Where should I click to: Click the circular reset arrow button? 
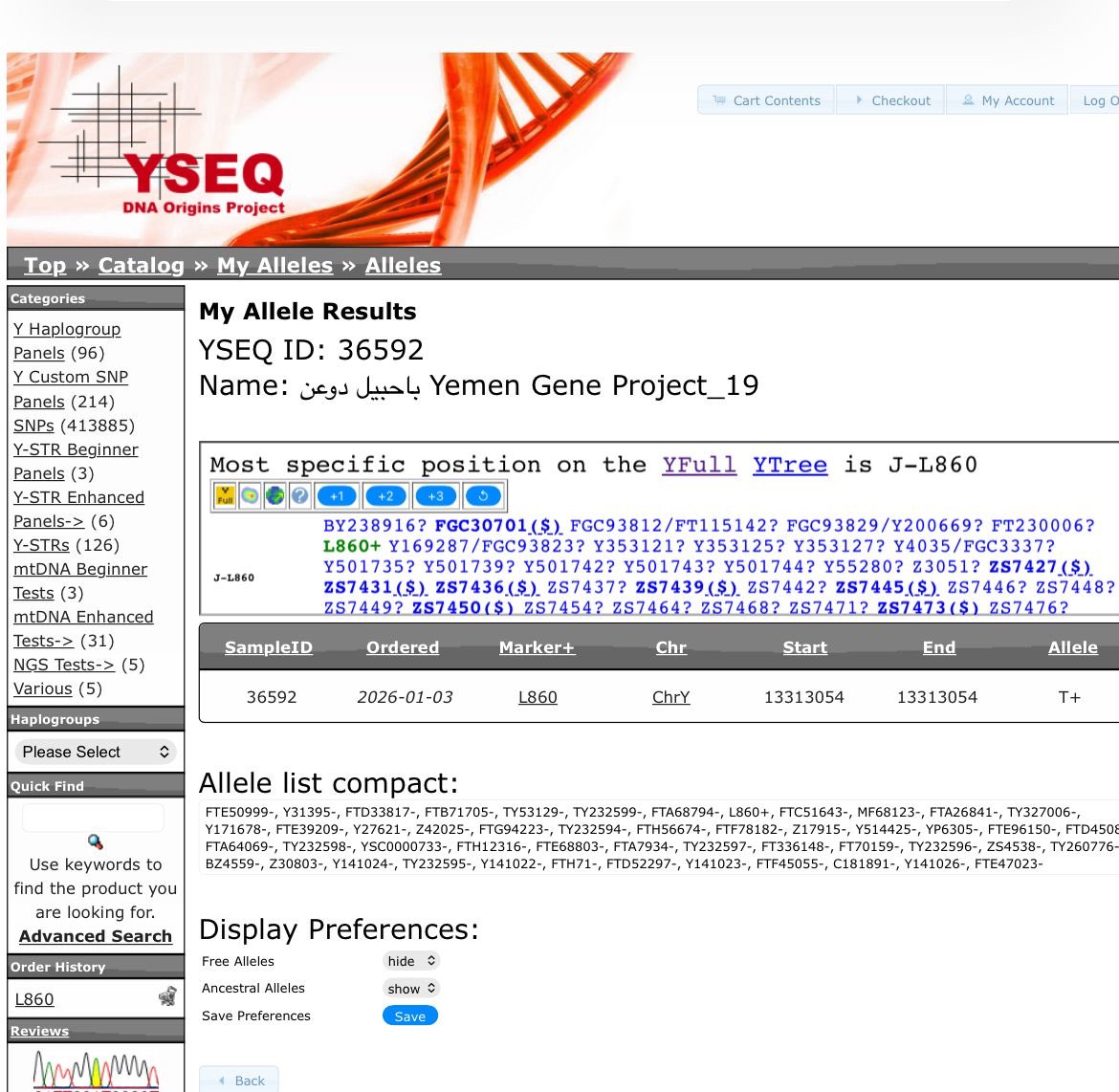coord(483,495)
